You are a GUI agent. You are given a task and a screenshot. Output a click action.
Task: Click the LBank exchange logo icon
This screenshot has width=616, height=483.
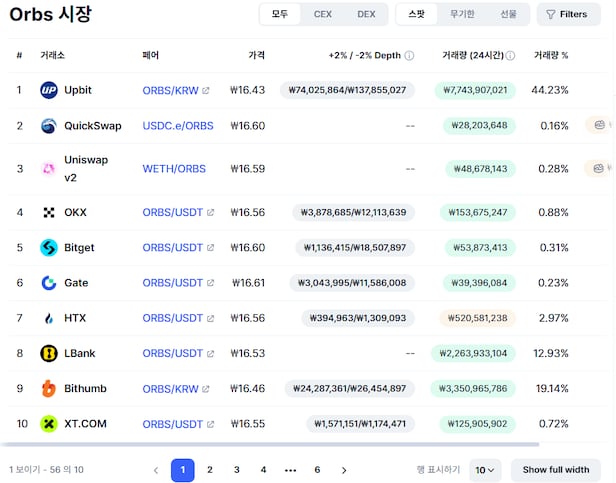[x=49, y=353]
